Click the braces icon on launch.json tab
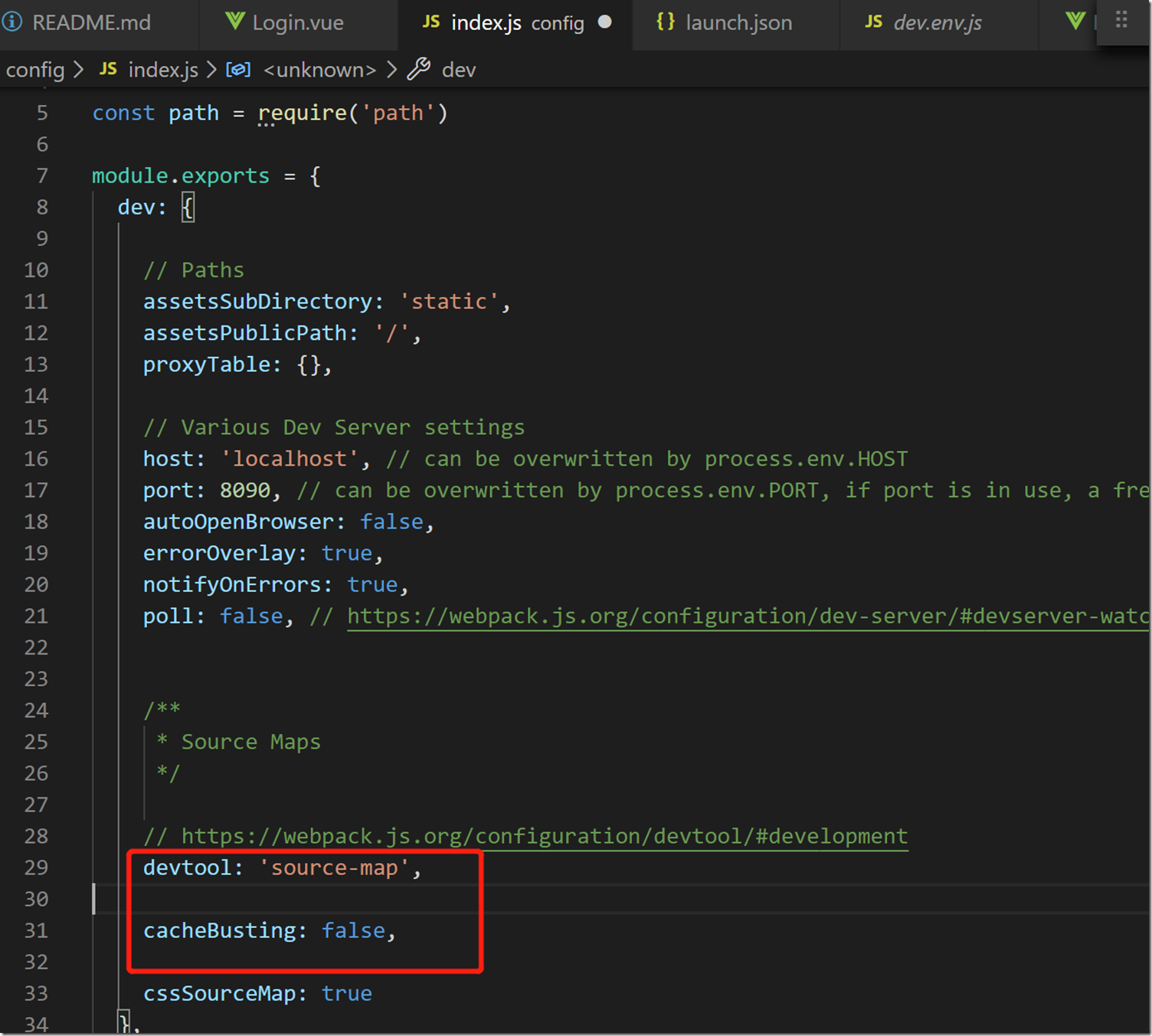 click(x=666, y=21)
